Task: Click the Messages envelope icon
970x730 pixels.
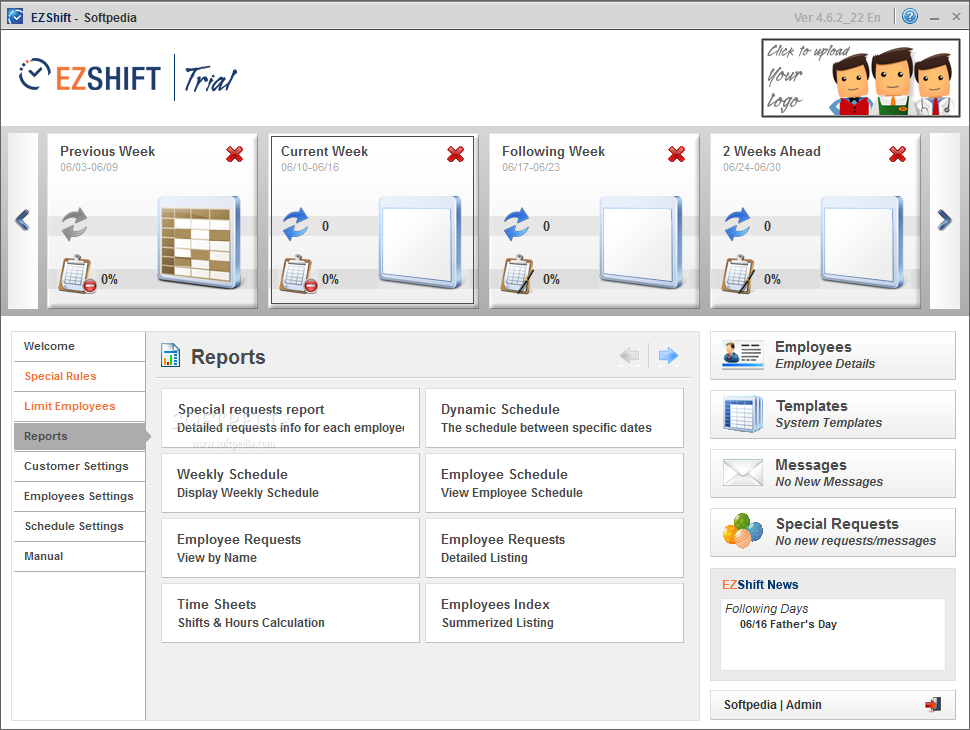Action: (x=742, y=473)
